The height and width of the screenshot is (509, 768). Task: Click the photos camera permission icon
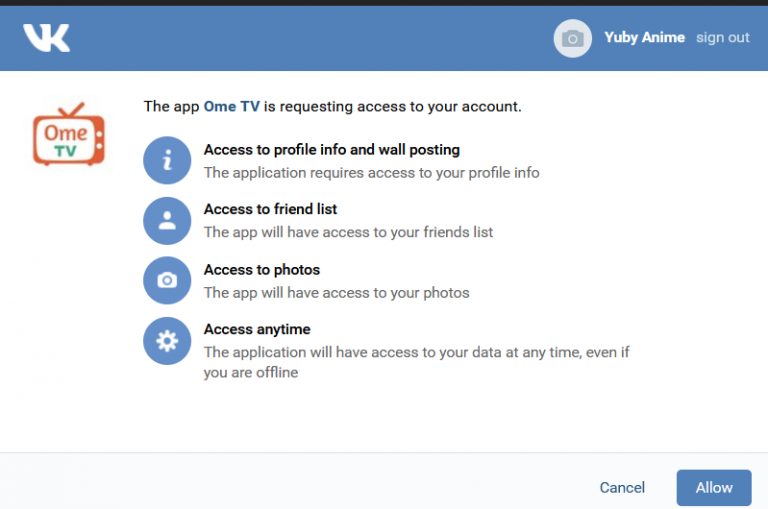167,281
